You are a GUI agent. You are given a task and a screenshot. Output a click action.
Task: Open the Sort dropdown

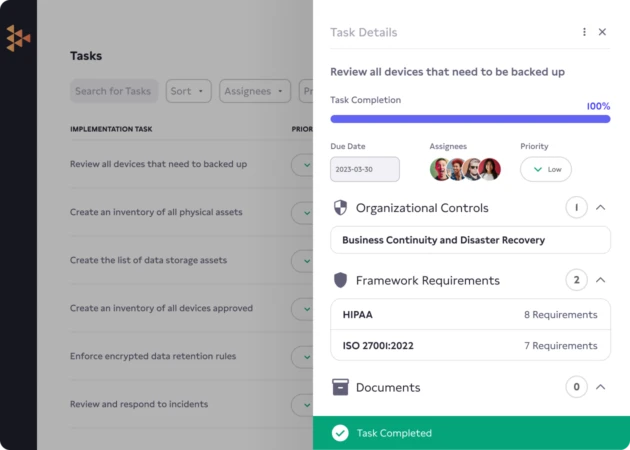(188, 91)
